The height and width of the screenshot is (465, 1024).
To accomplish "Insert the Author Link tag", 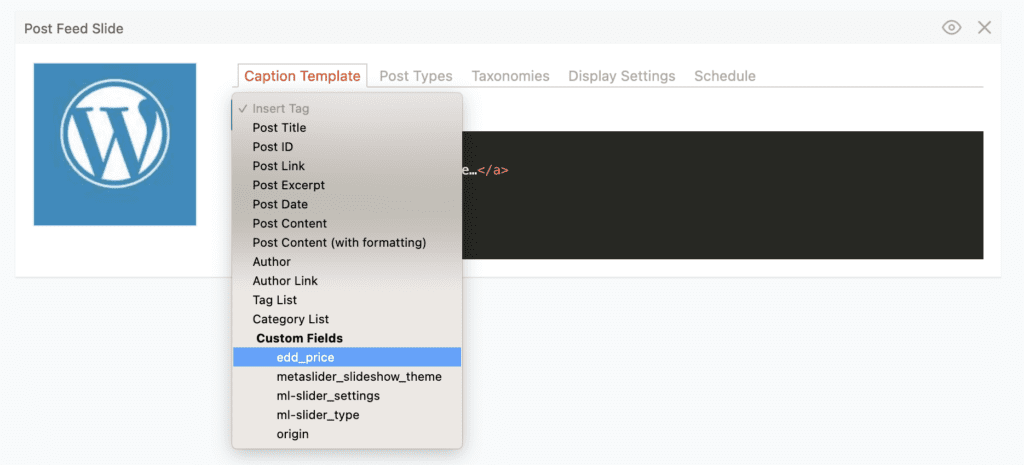I will [347, 281].
